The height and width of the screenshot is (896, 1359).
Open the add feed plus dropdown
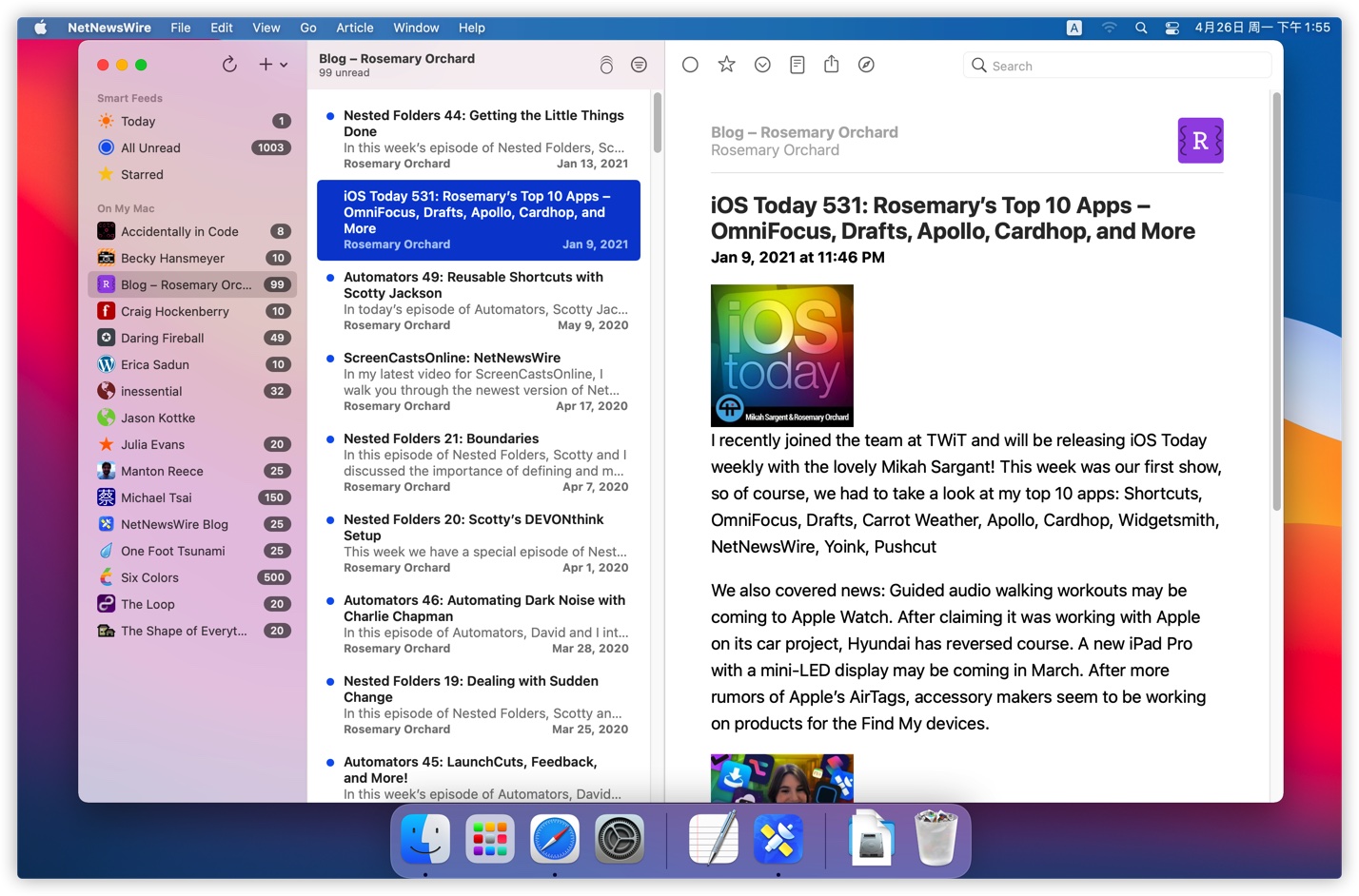(x=273, y=65)
